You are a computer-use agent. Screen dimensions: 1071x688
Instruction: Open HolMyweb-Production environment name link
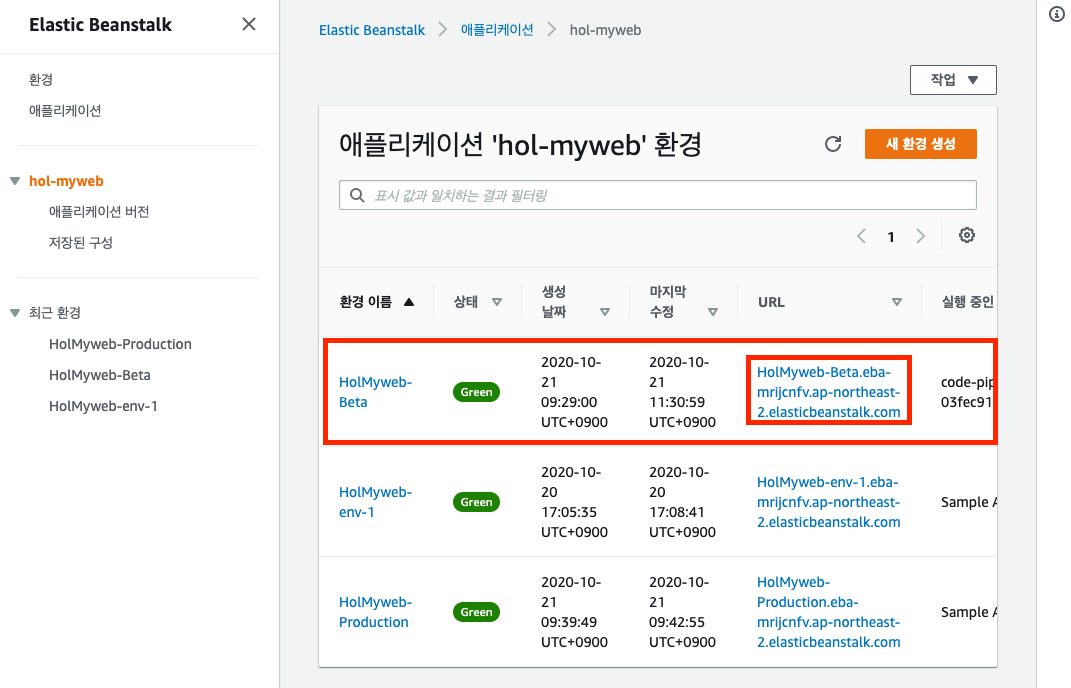(375, 612)
